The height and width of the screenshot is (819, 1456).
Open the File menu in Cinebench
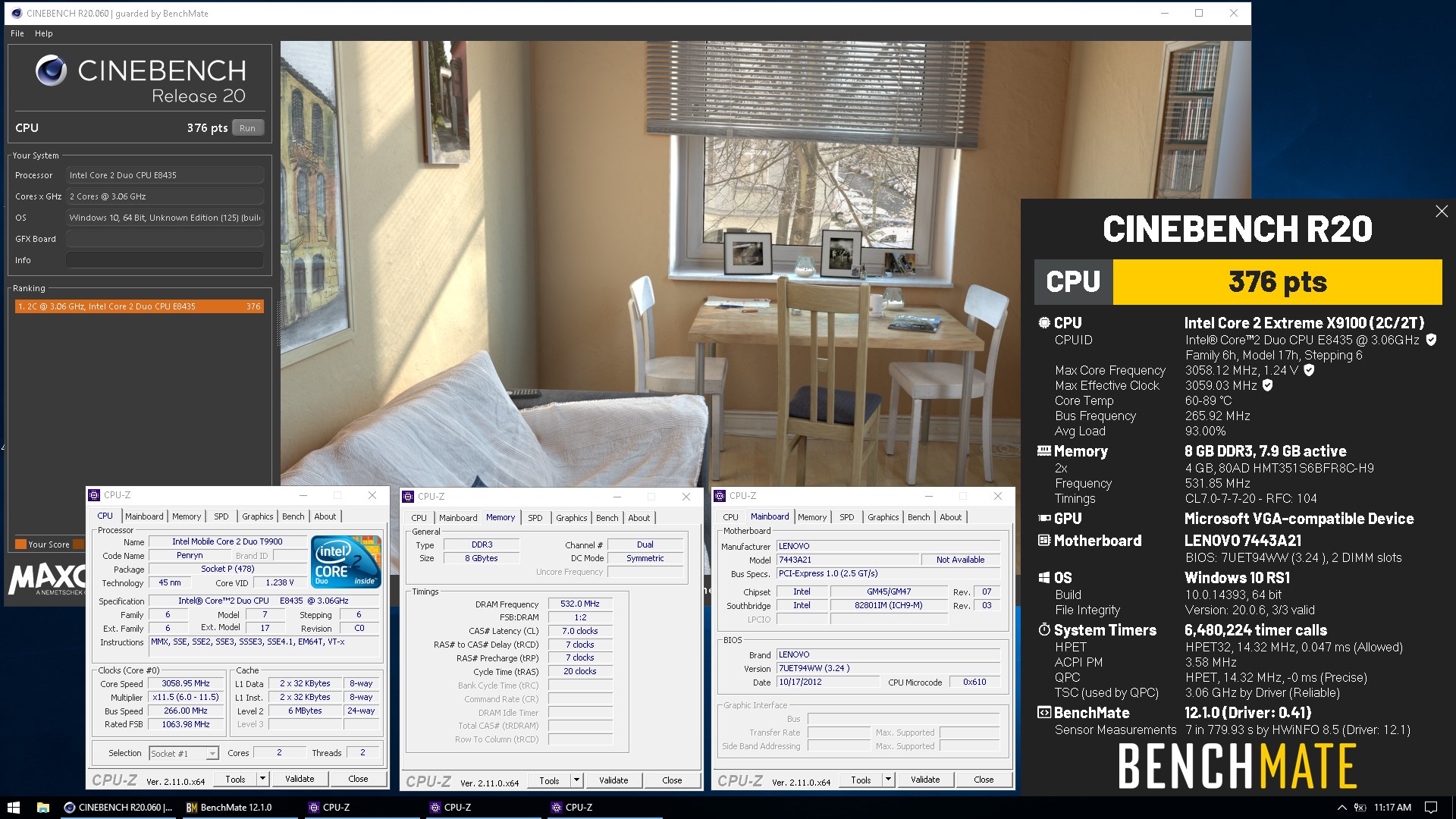[17, 33]
